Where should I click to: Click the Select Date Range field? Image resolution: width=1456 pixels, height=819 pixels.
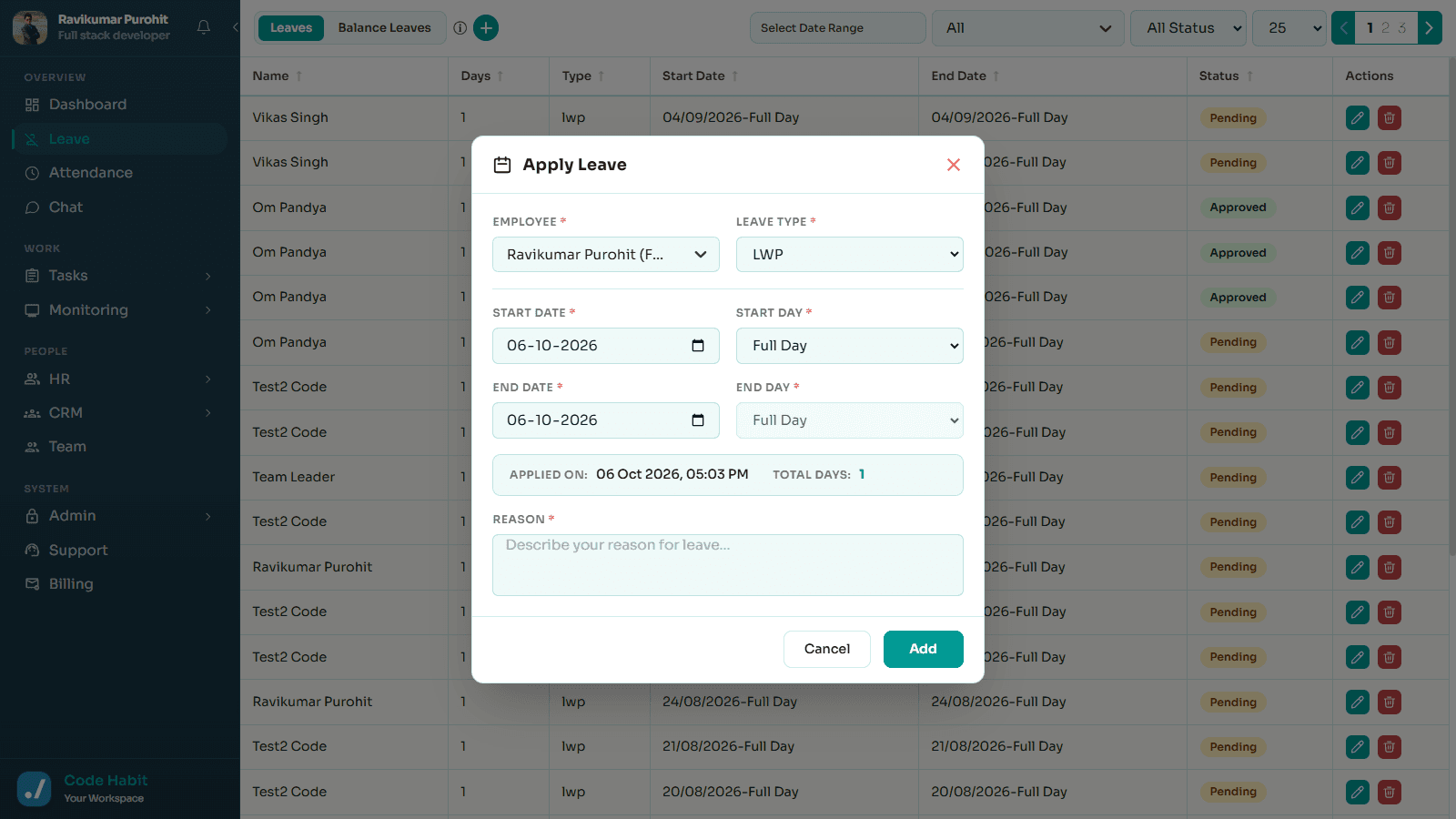tap(838, 28)
